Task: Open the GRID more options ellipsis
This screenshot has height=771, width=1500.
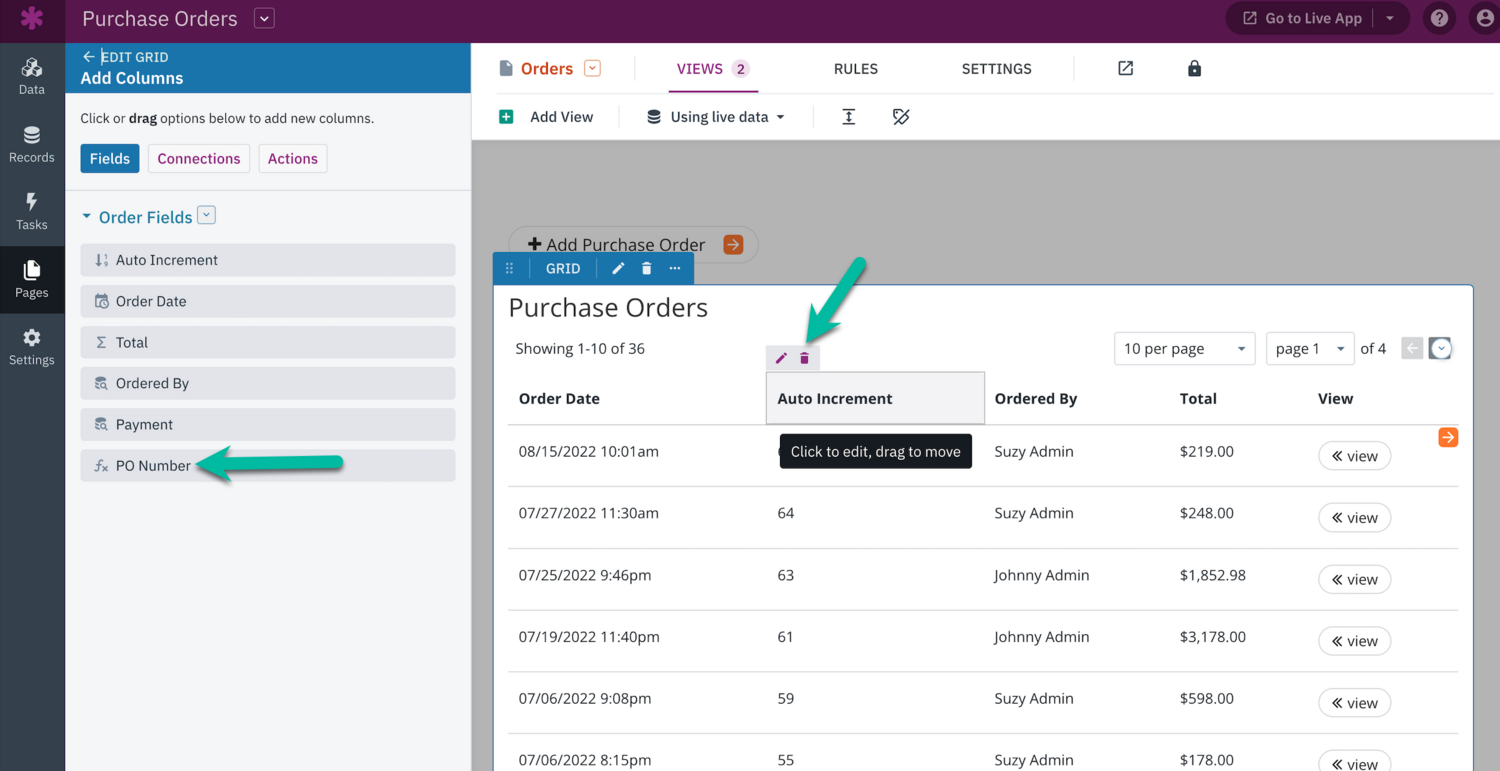Action: tap(675, 268)
